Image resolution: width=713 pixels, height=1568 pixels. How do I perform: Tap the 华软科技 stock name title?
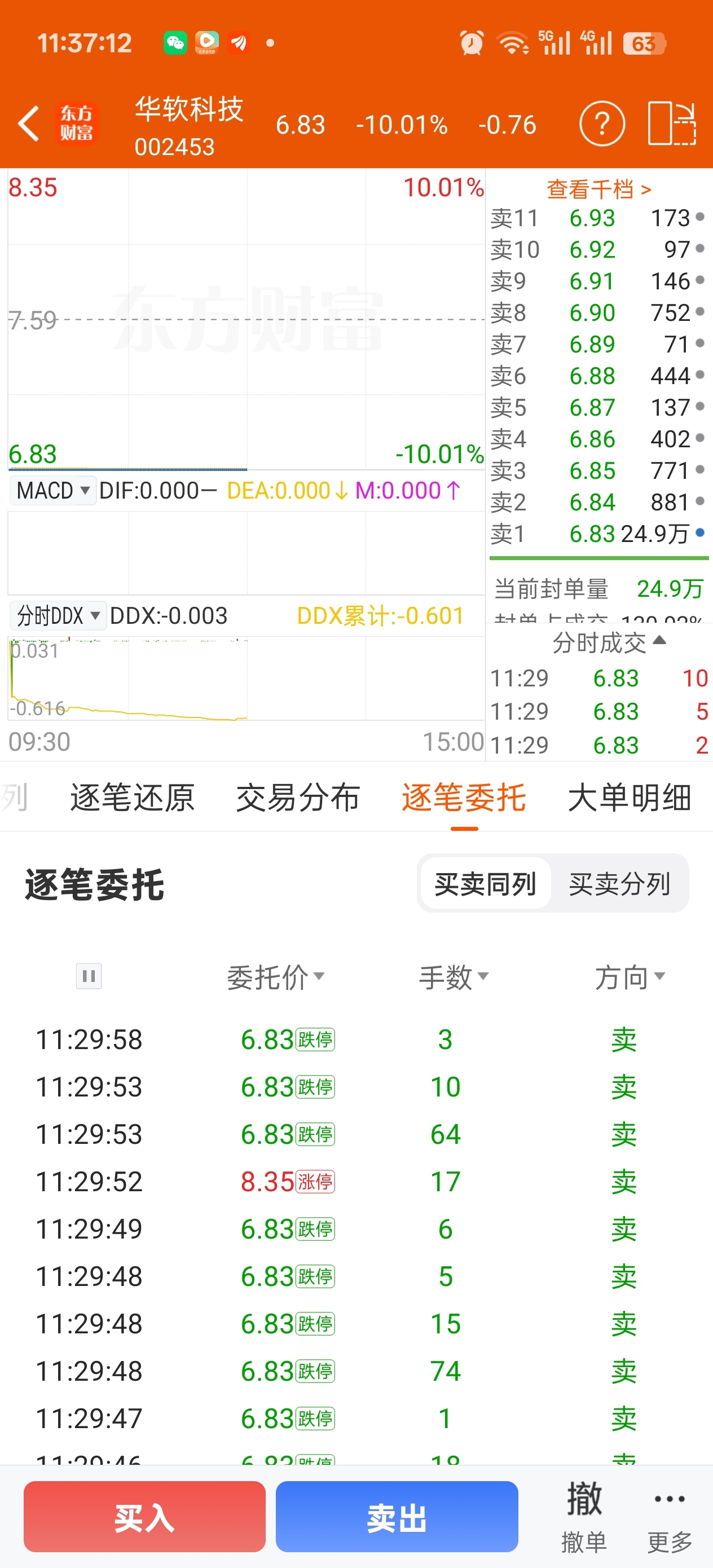click(x=189, y=109)
